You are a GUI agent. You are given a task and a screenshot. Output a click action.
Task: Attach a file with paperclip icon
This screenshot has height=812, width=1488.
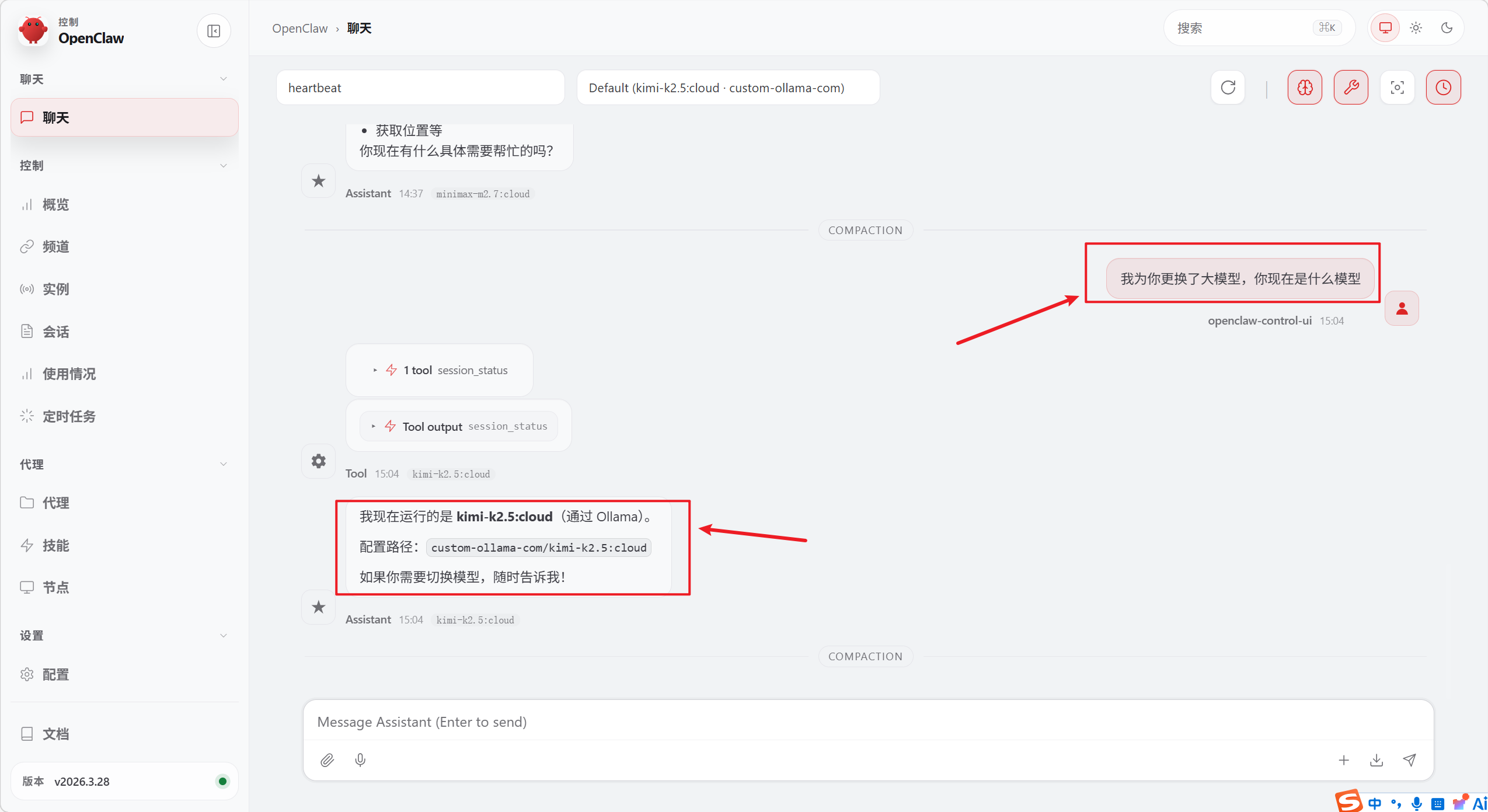pos(327,760)
